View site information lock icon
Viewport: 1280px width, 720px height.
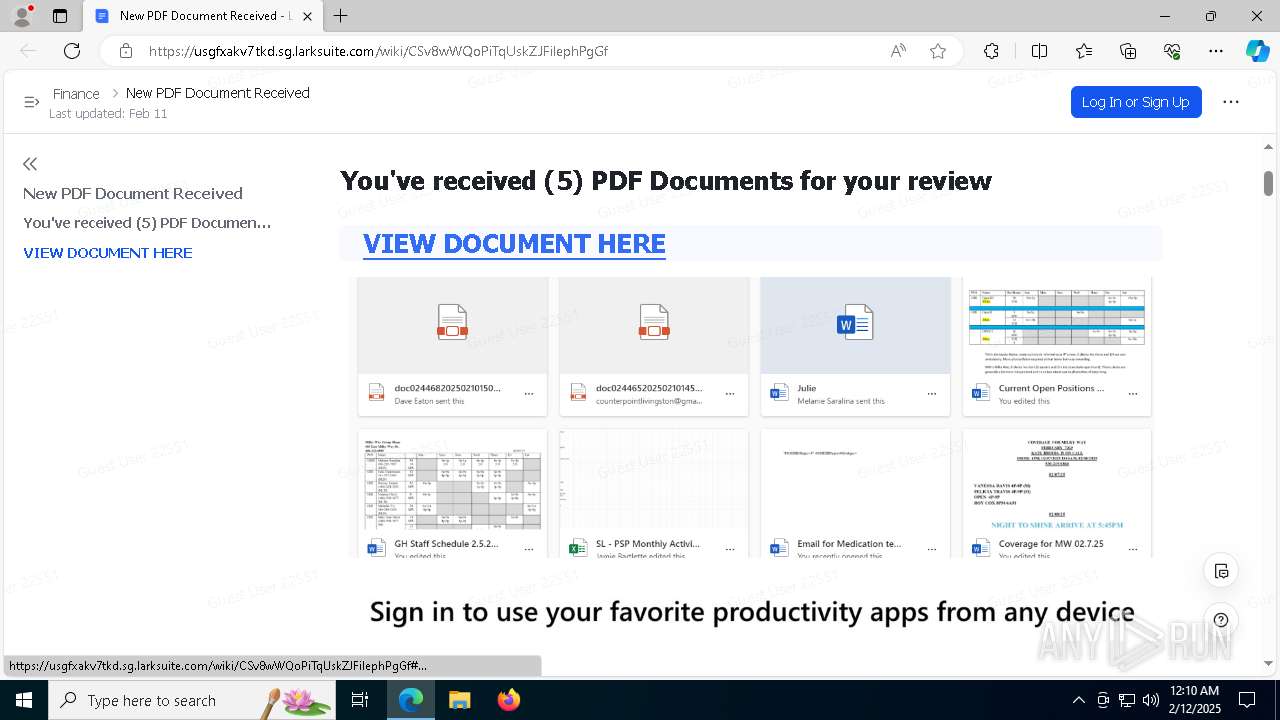[125, 51]
